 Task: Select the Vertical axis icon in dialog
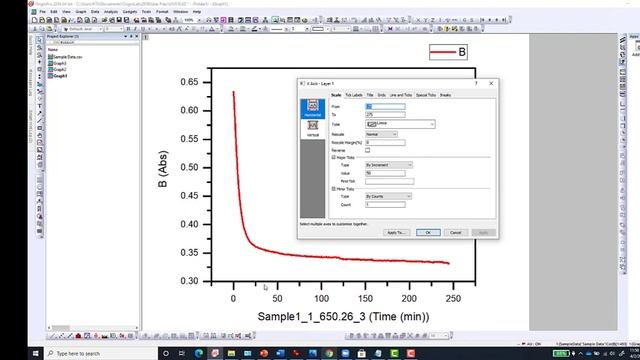pyautogui.click(x=313, y=129)
